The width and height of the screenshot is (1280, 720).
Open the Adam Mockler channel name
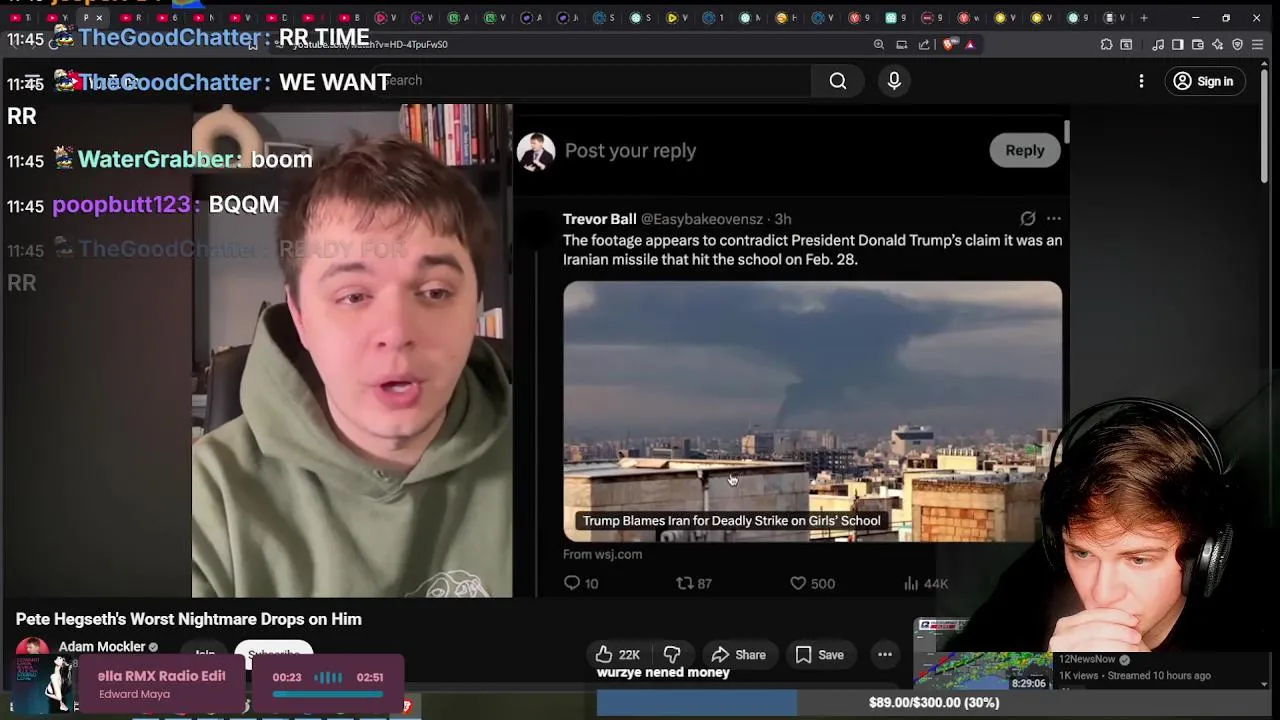[x=102, y=647]
